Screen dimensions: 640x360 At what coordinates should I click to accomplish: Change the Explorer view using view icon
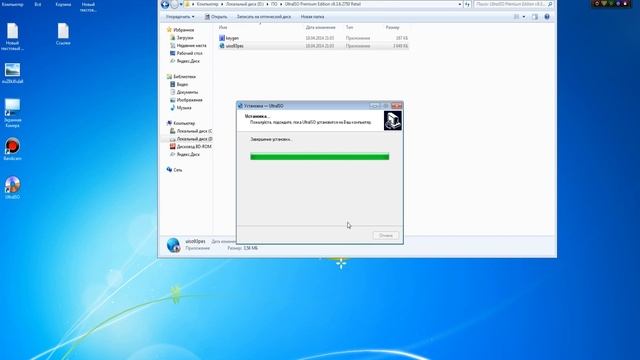[517, 17]
